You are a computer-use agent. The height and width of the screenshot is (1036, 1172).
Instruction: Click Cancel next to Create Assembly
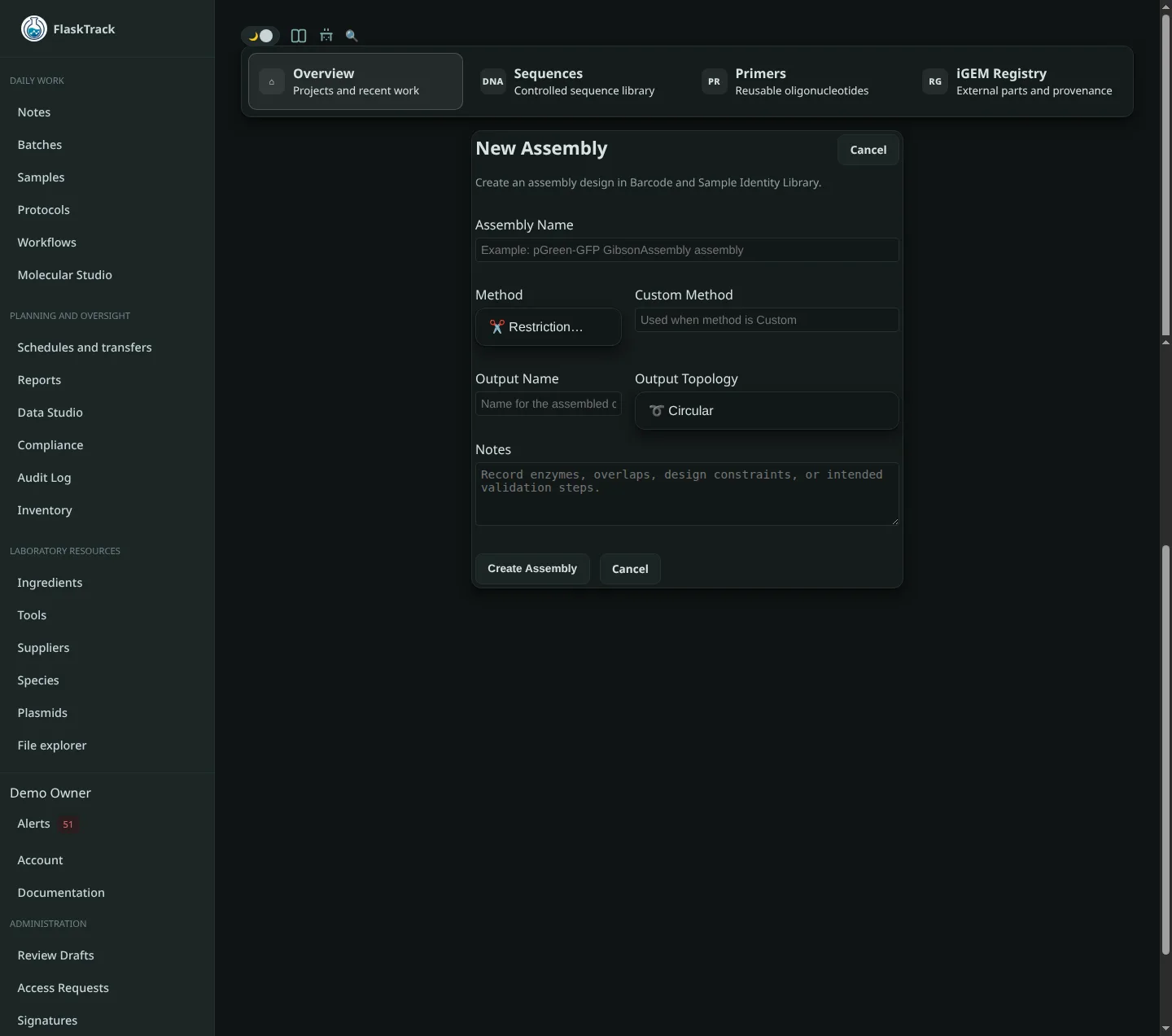(630, 569)
